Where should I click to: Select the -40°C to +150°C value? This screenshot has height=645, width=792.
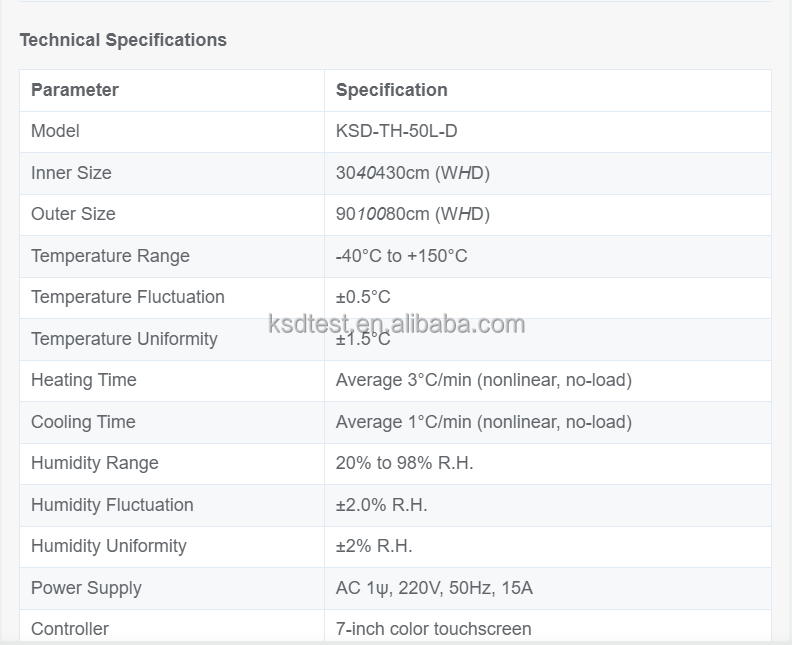tap(401, 256)
